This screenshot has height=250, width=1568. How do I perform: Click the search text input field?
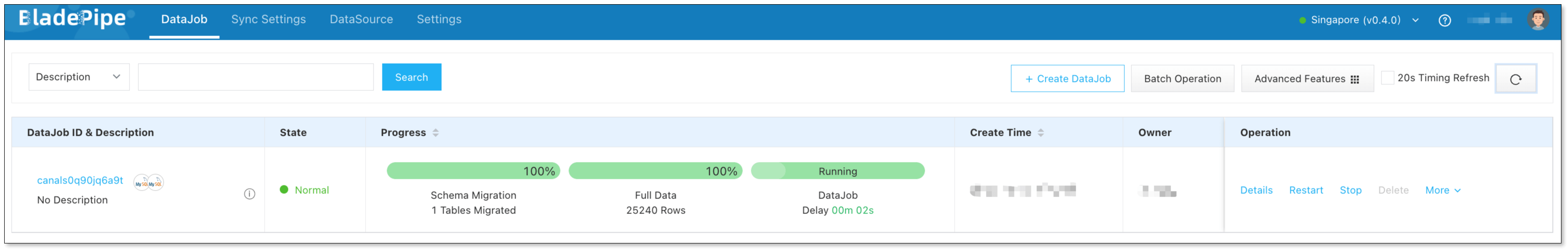256,77
